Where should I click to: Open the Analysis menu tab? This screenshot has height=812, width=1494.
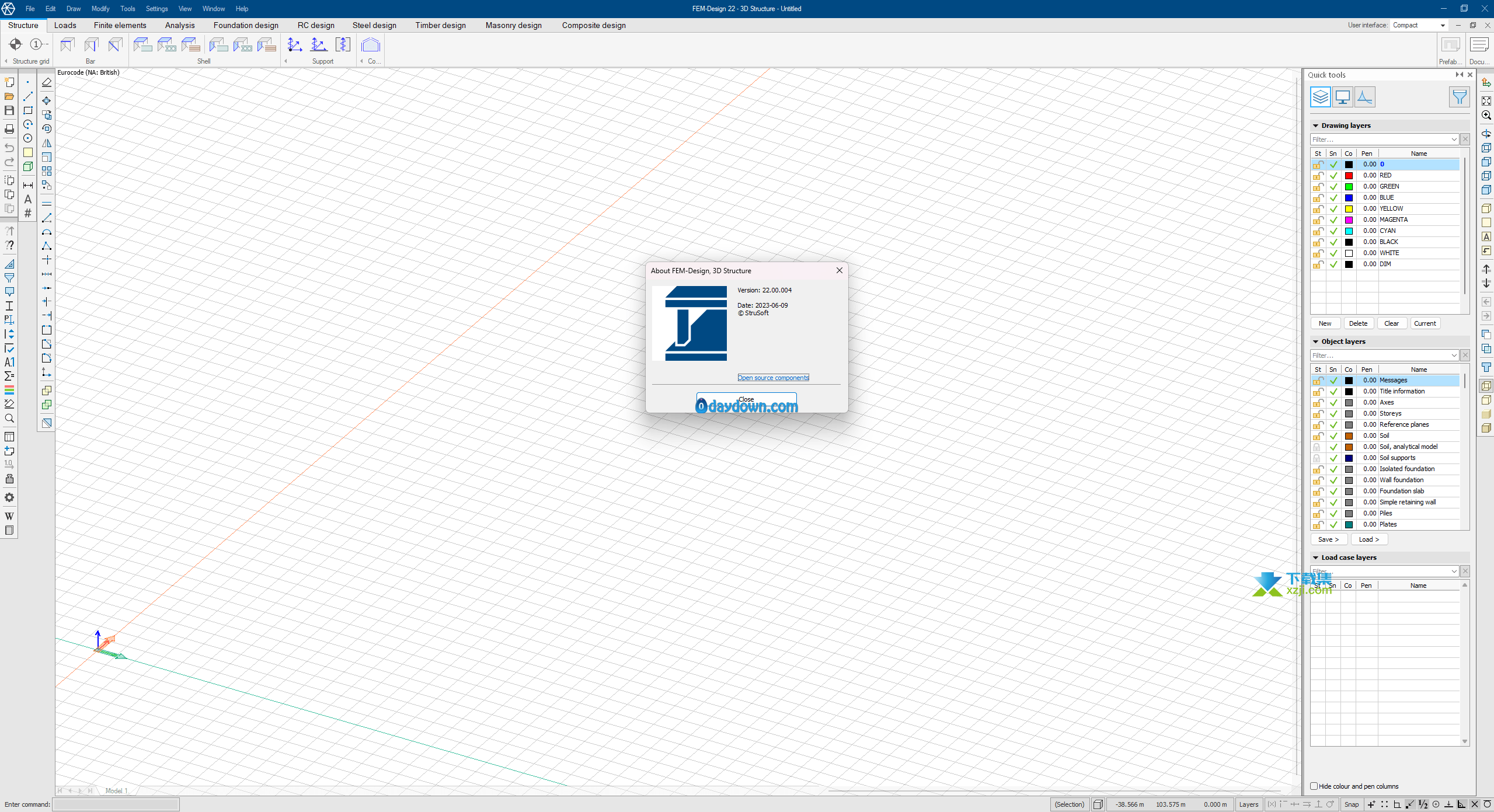180,25
